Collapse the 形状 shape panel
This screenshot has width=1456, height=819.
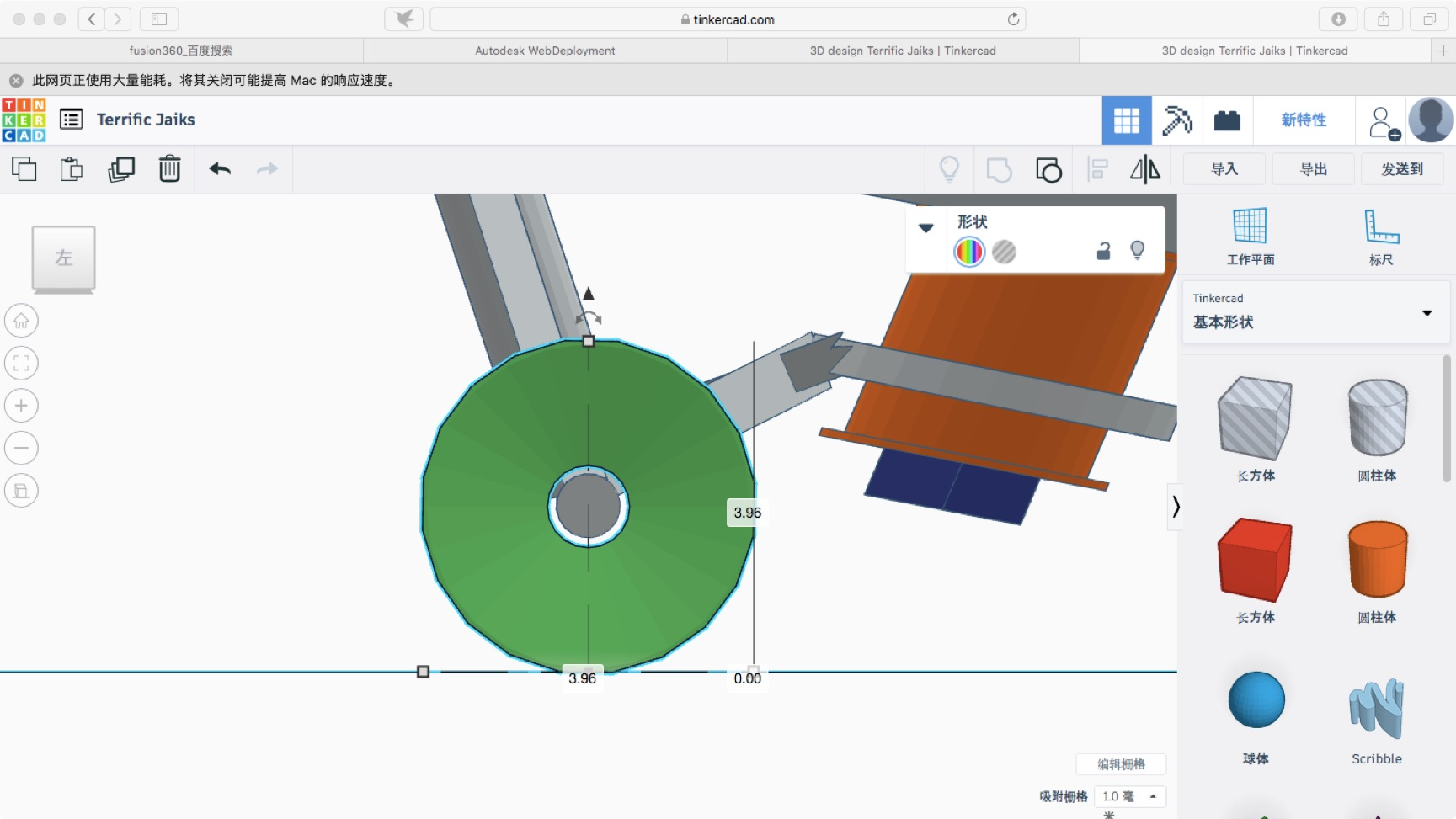click(926, 228)
